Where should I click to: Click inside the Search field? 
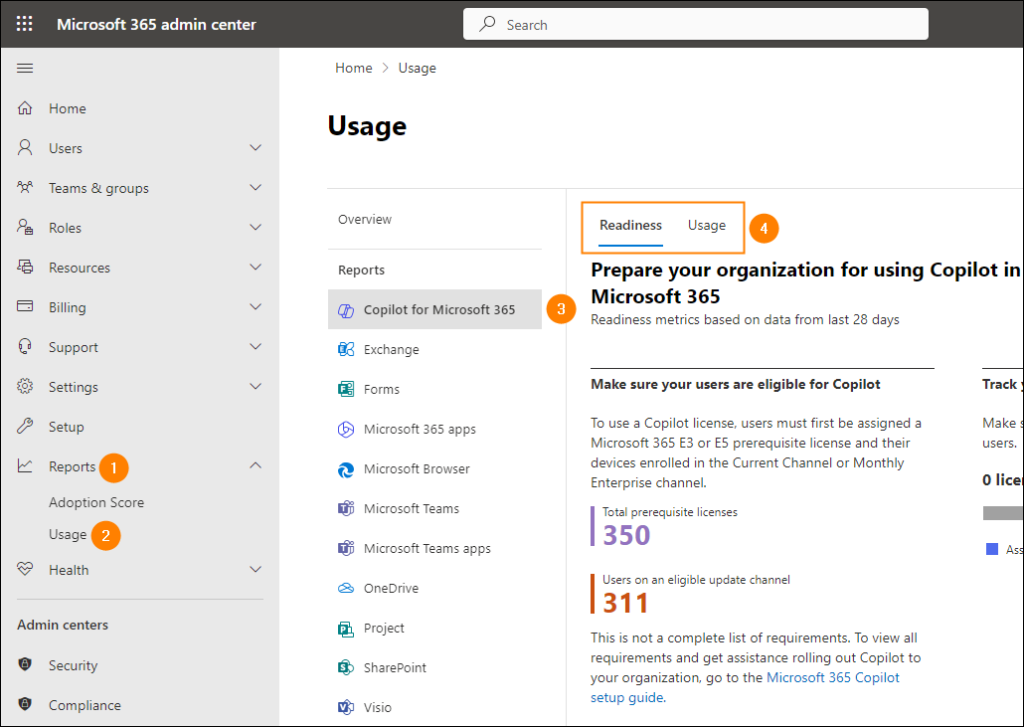695,23
